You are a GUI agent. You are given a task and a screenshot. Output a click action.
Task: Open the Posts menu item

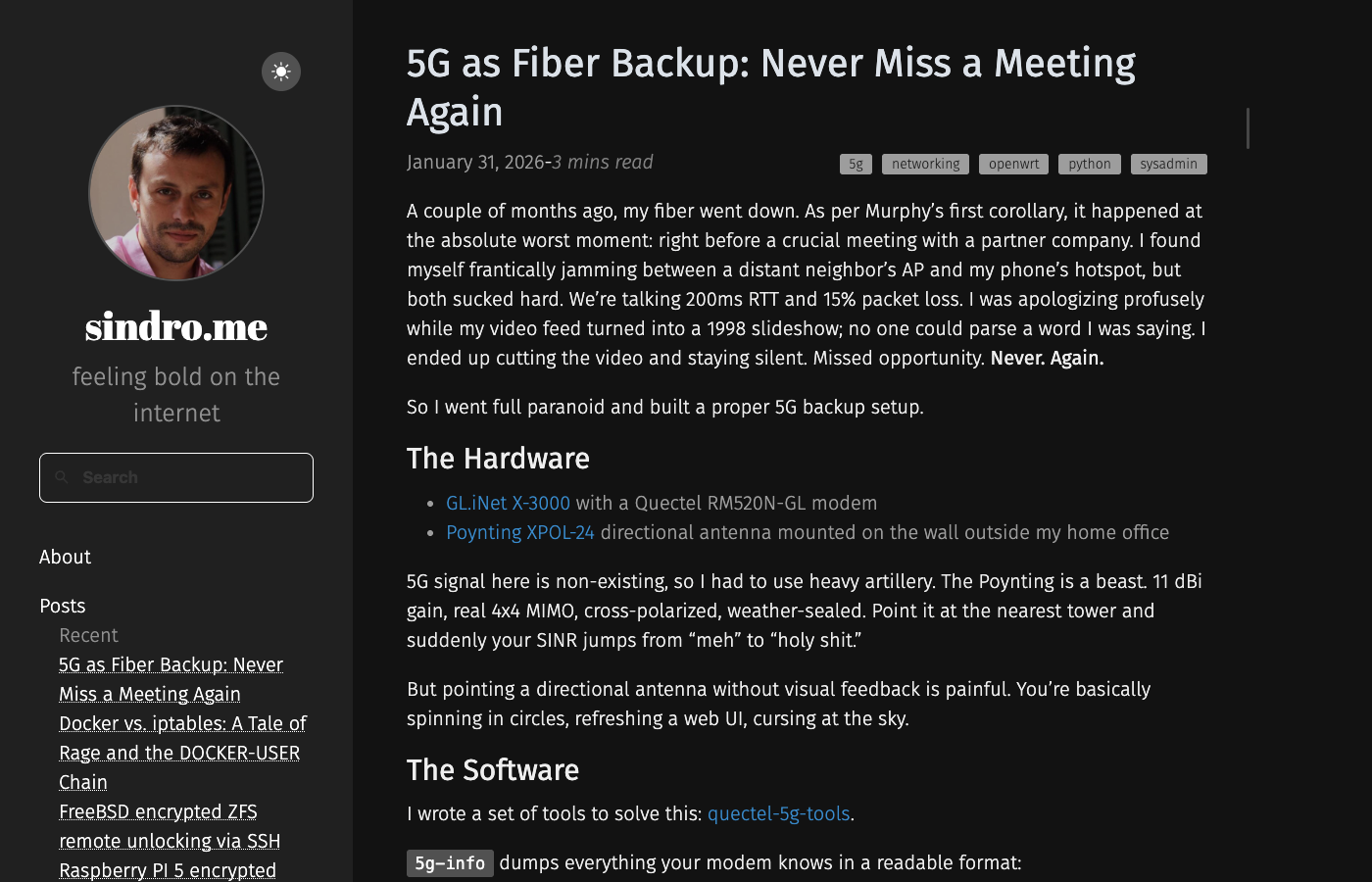coord(62,606)
